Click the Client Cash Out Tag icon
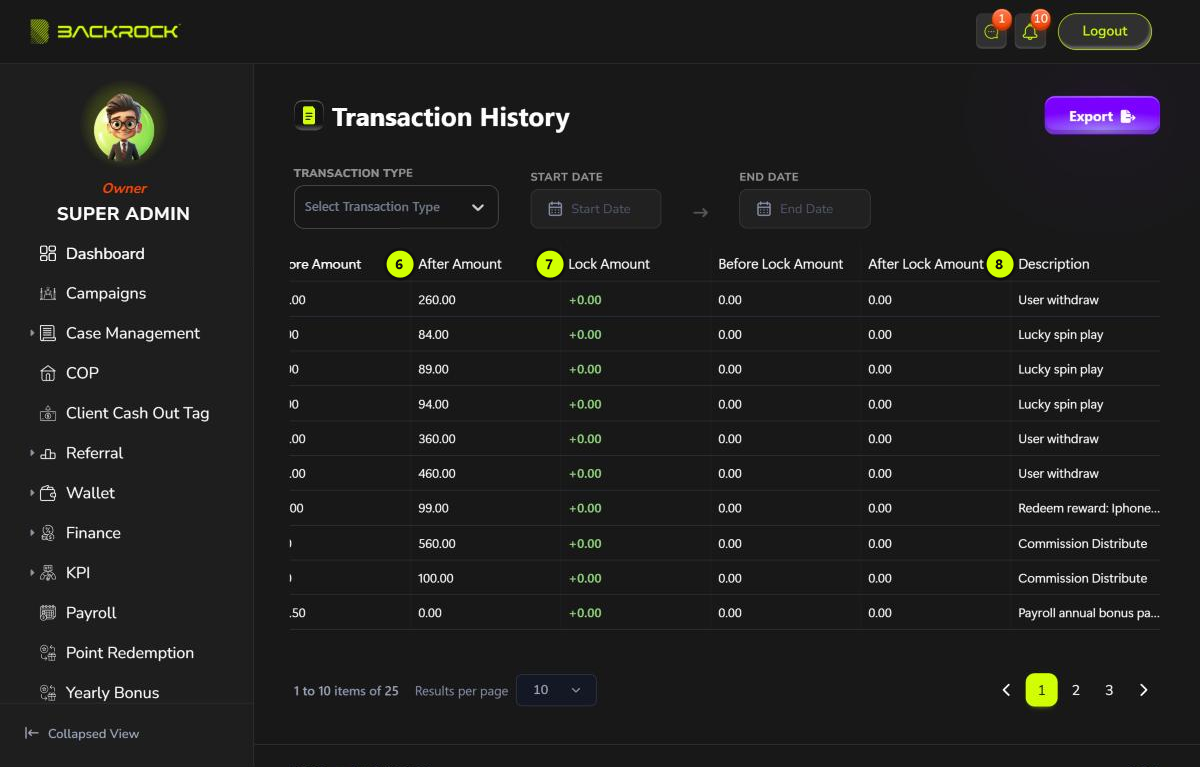 coord(48,414)
